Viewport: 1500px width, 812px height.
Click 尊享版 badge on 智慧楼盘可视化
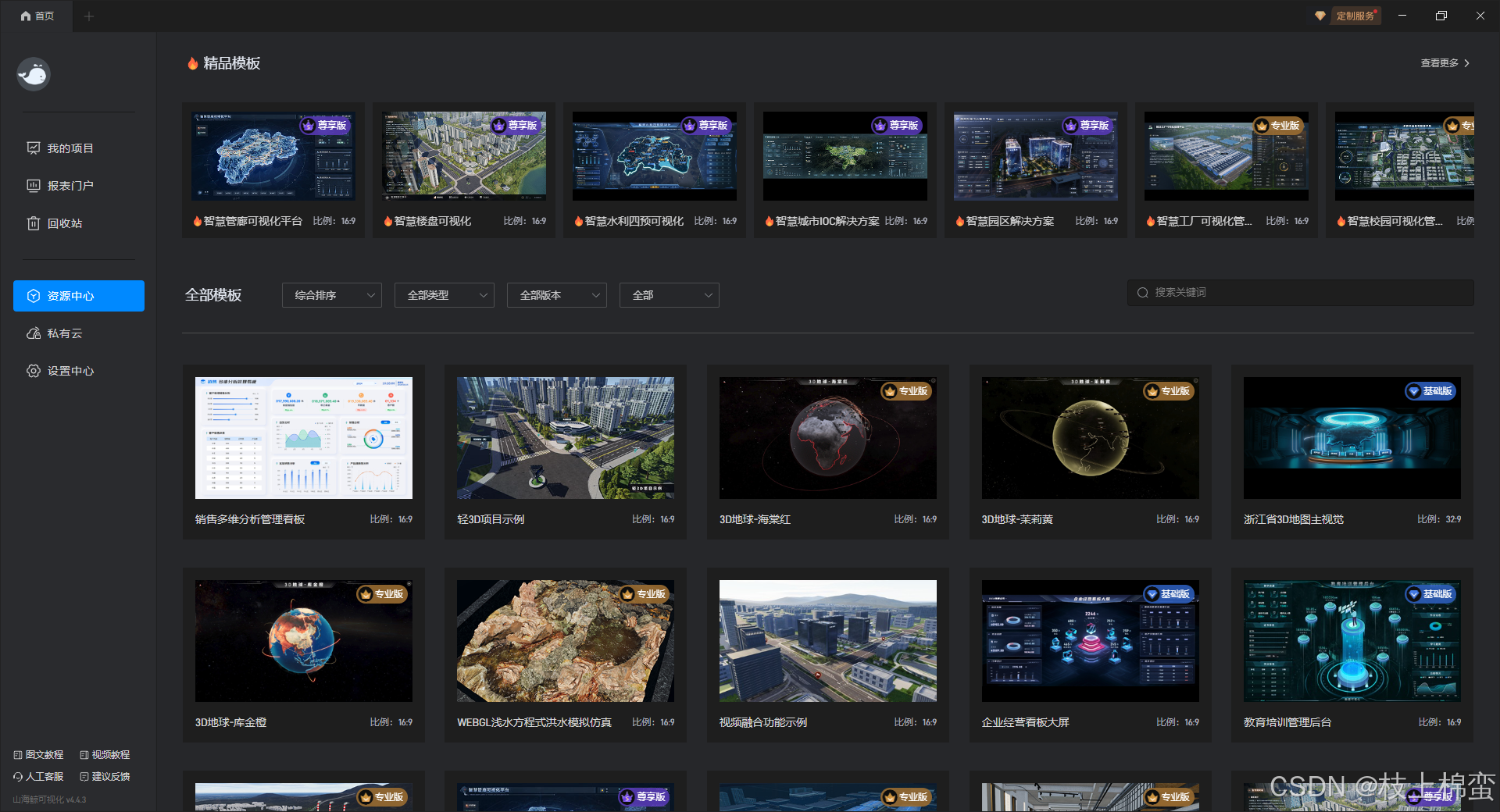point(515,125)
